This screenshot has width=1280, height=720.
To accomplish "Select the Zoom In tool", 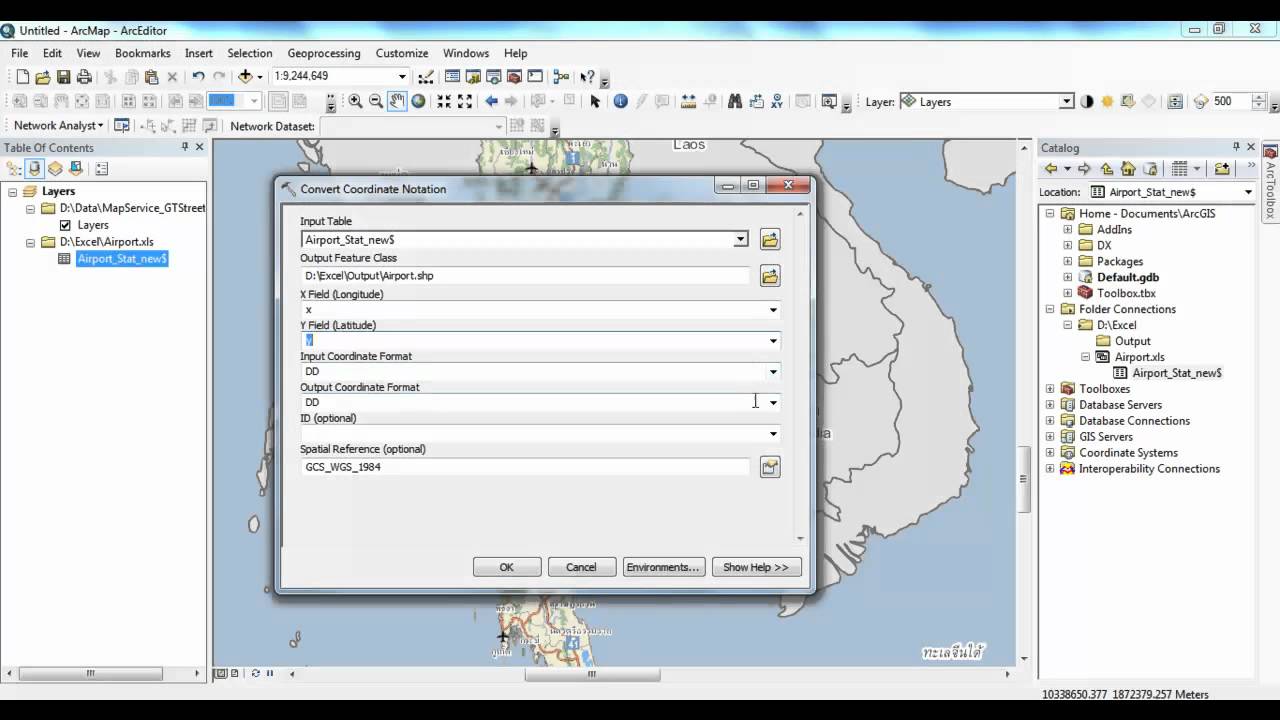I will coord(355,101).
